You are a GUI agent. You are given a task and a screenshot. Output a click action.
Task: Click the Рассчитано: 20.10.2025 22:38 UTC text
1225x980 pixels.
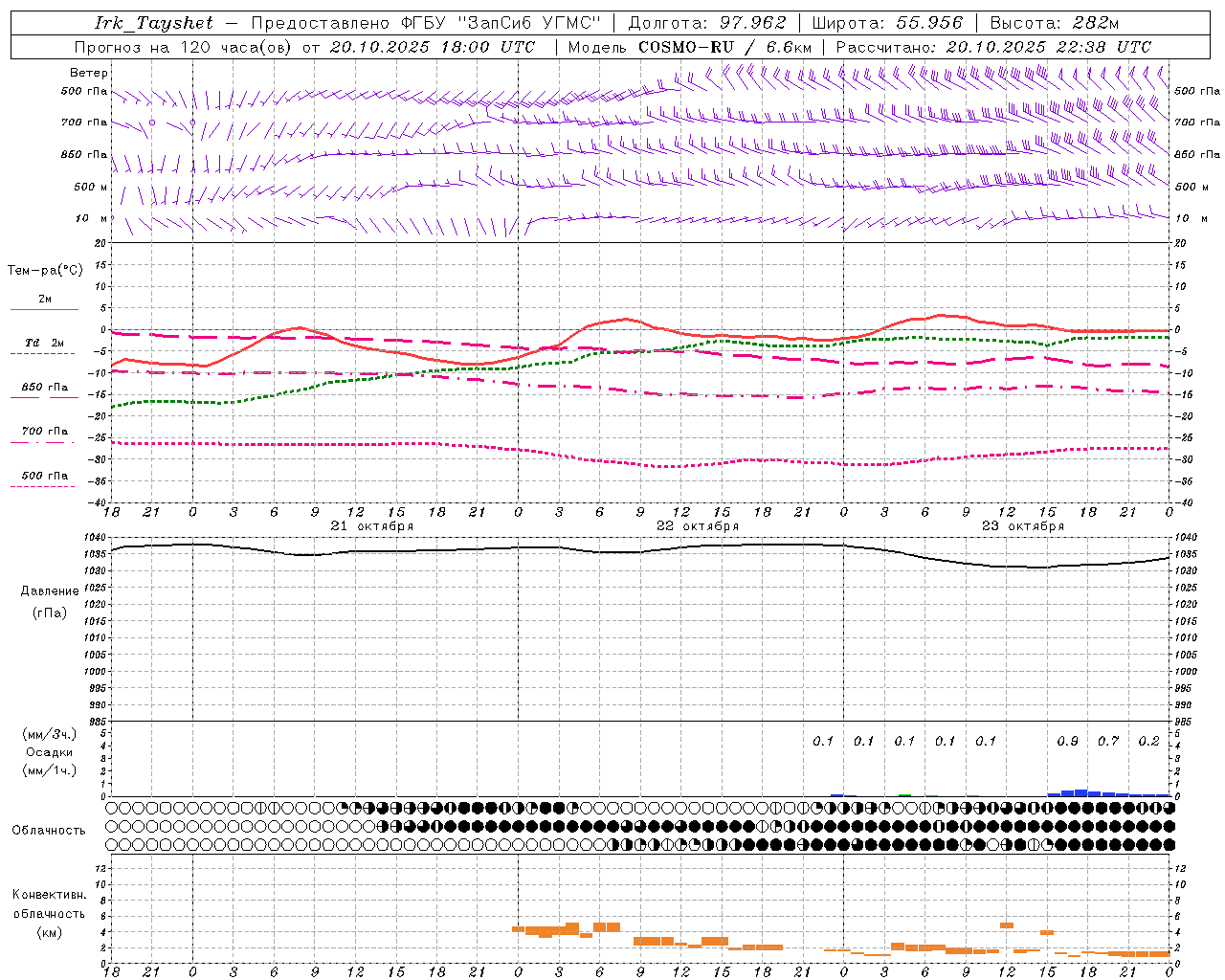click(993, 47)
